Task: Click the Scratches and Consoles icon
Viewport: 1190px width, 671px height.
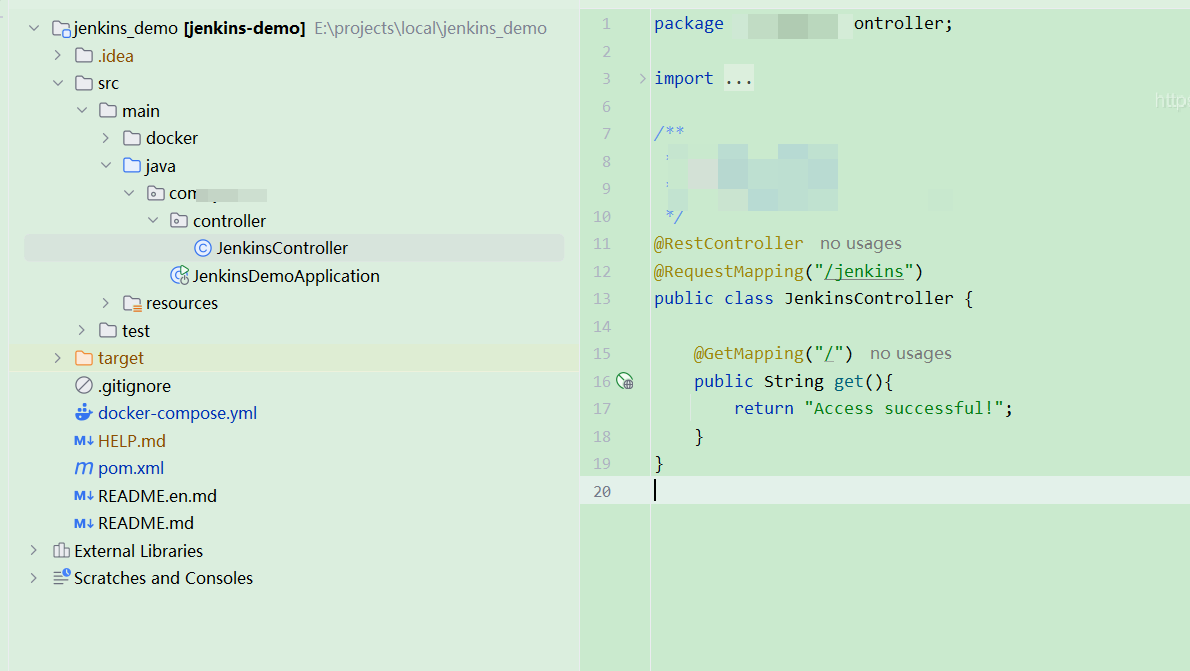Action: coord(61,577)
